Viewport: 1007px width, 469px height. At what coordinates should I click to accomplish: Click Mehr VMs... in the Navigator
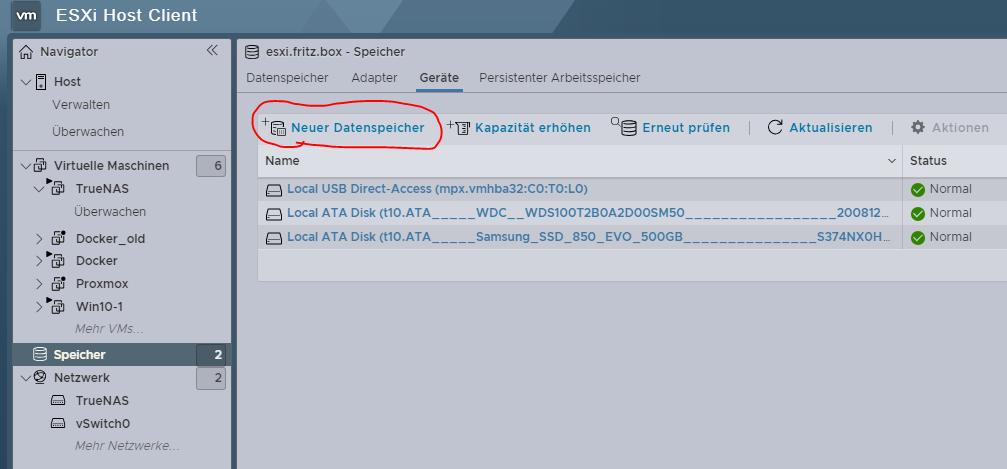tap(109, 329)
